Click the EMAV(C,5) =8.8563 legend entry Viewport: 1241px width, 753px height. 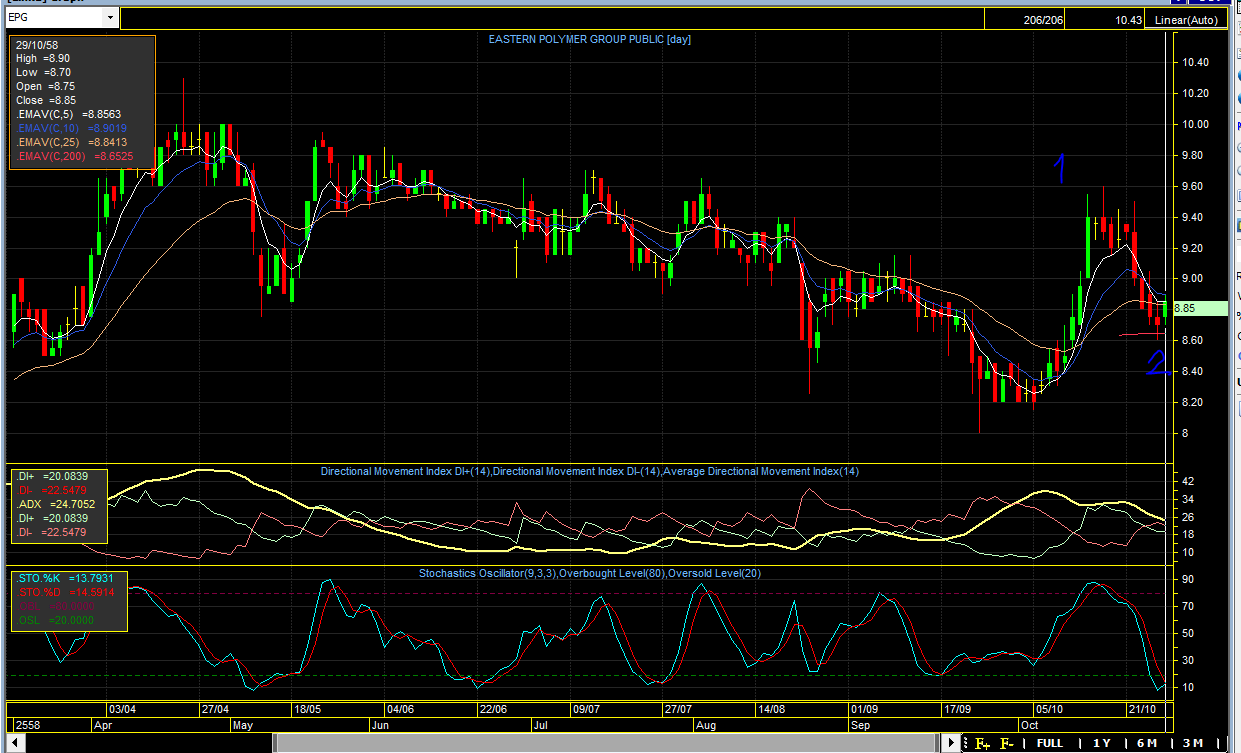(68, 115)
